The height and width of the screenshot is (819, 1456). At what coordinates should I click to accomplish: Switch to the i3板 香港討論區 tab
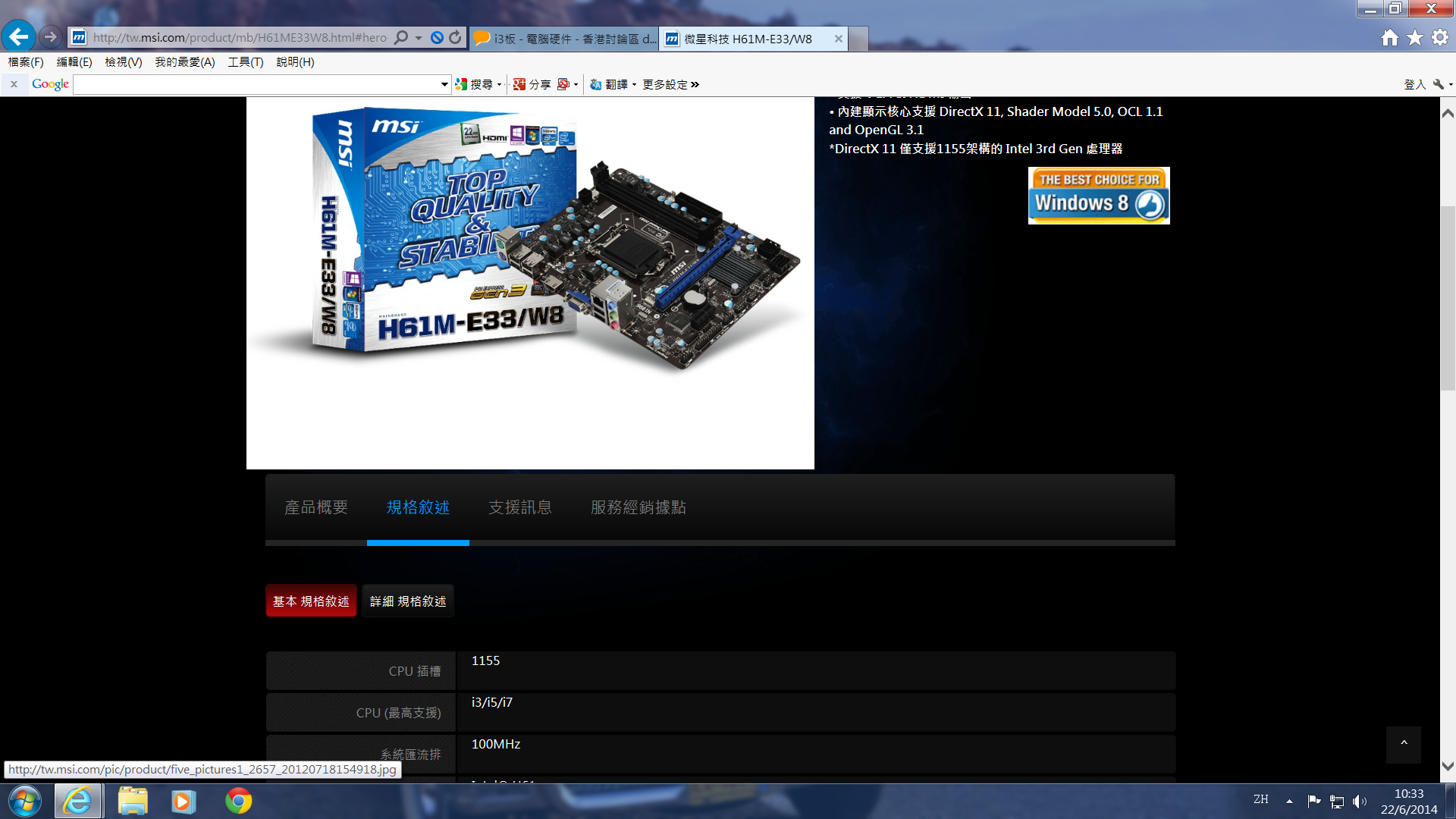click(564, 38)
